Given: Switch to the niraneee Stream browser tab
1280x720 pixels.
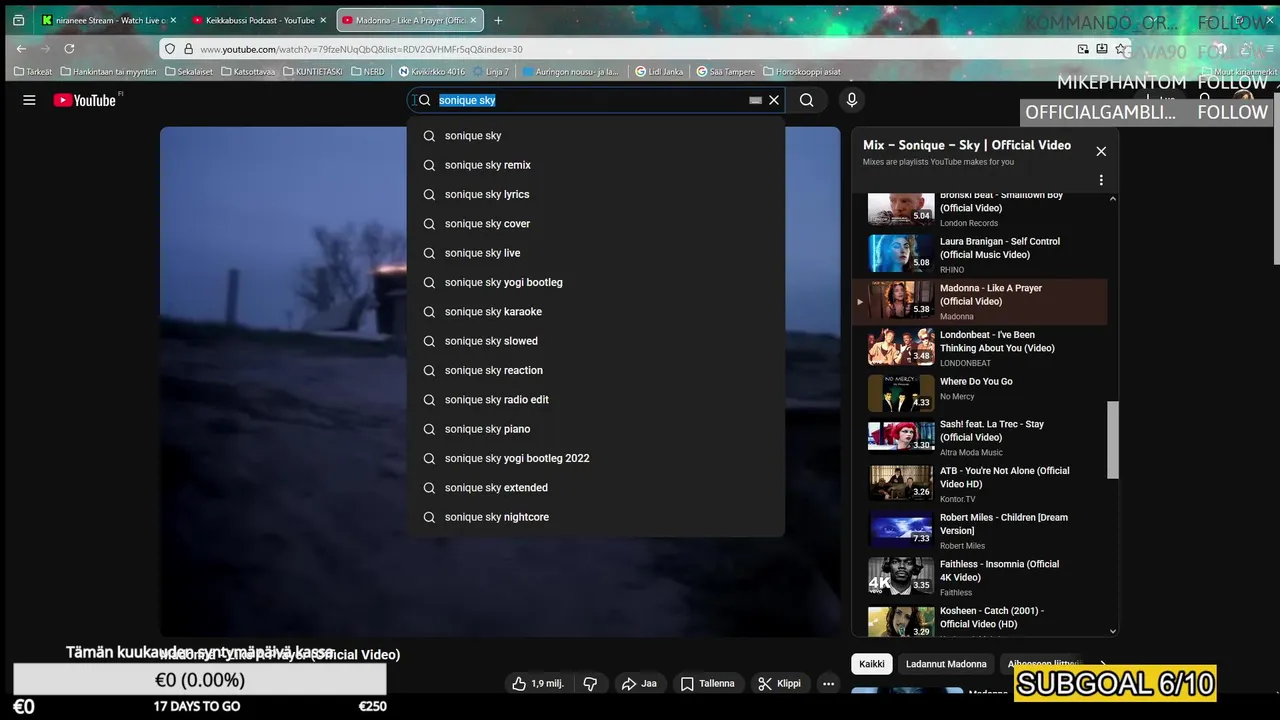Looking at the screenshot, I should (109, 20).
